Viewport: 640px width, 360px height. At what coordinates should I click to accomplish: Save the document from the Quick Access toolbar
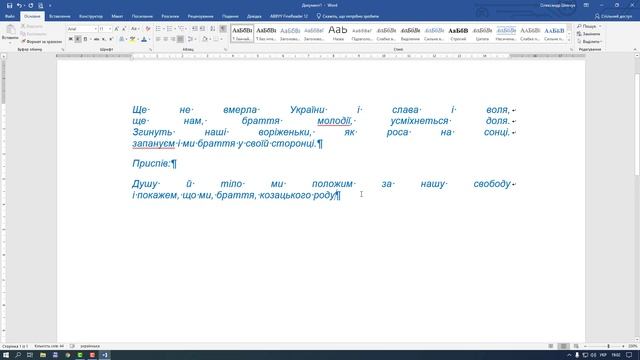9,5
